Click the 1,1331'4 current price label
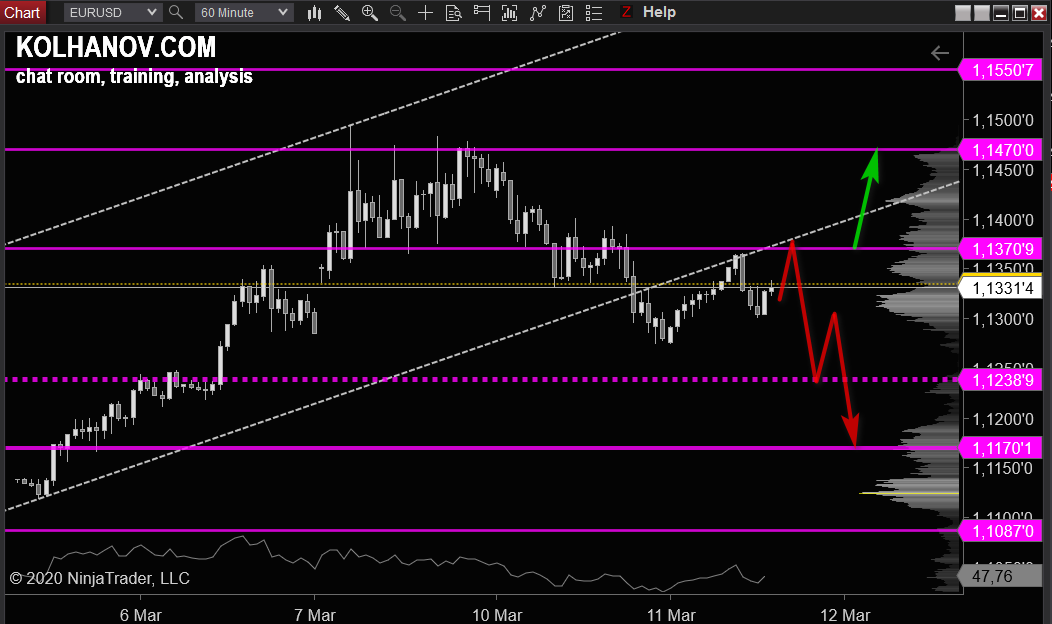This screenshot has width=1052, height=624. (1005, 287)
